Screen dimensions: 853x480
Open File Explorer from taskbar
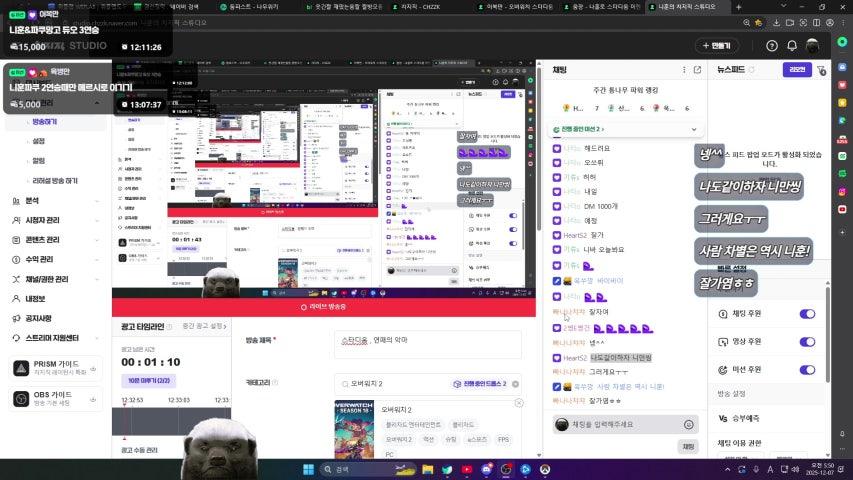pyautogui.click(x=428, y=469)
